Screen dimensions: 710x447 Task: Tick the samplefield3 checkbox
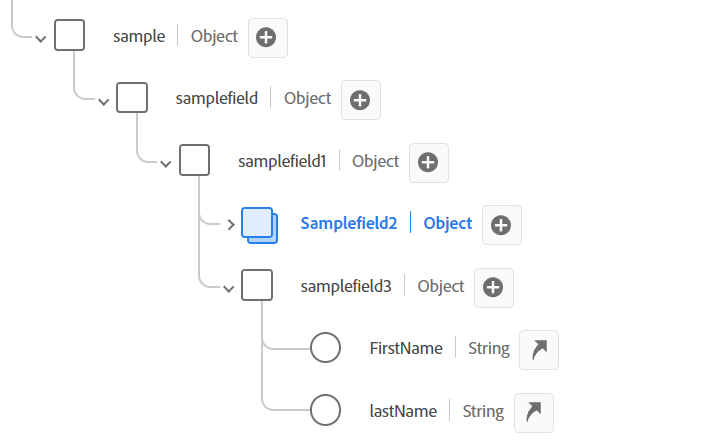(257, 285)
